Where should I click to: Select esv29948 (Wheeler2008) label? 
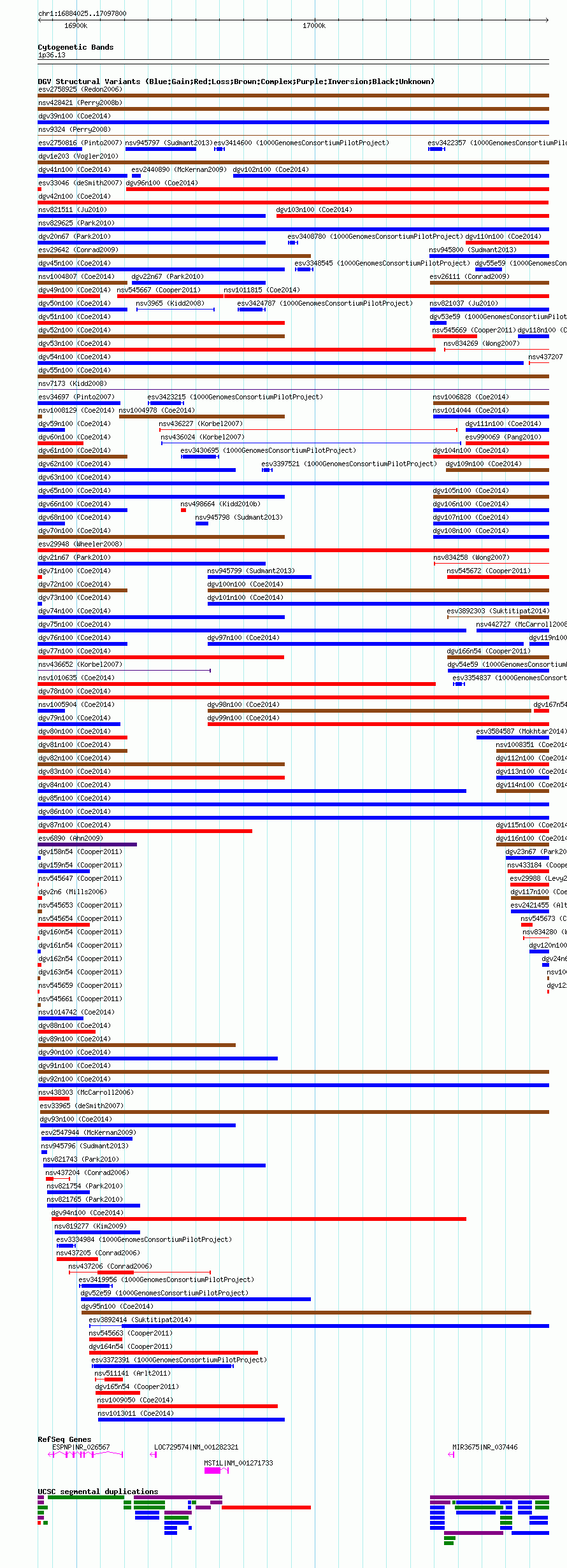[x=80, y=544]
